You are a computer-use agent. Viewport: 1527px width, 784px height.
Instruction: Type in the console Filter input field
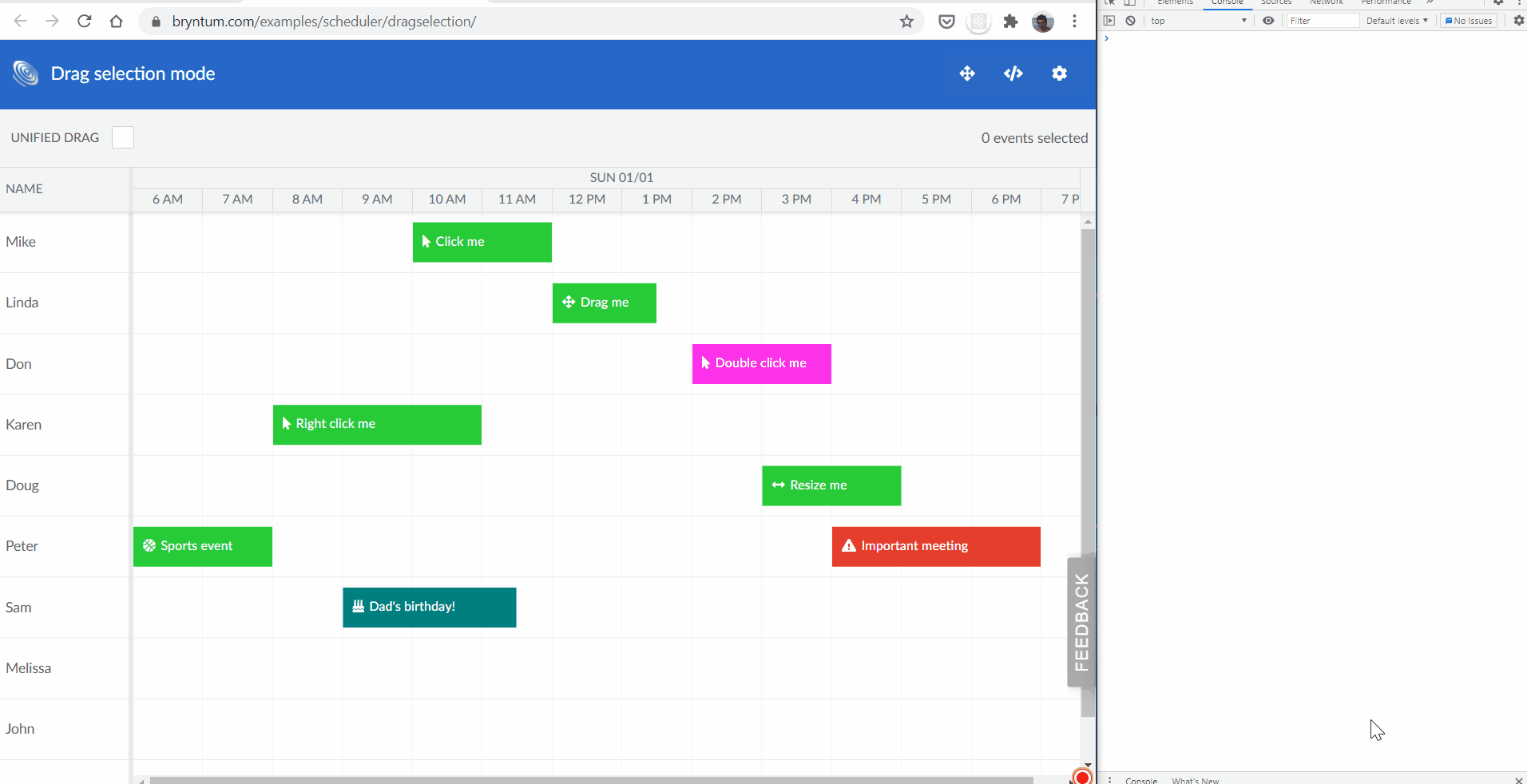(x=1323, y=20)
